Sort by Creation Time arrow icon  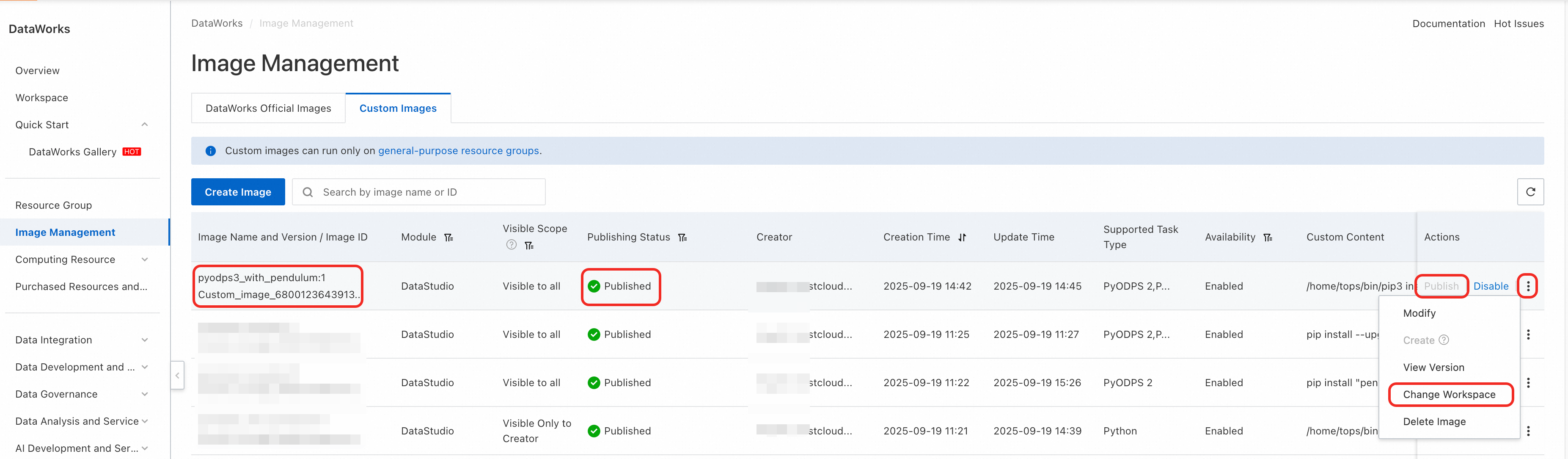[962, 237]
